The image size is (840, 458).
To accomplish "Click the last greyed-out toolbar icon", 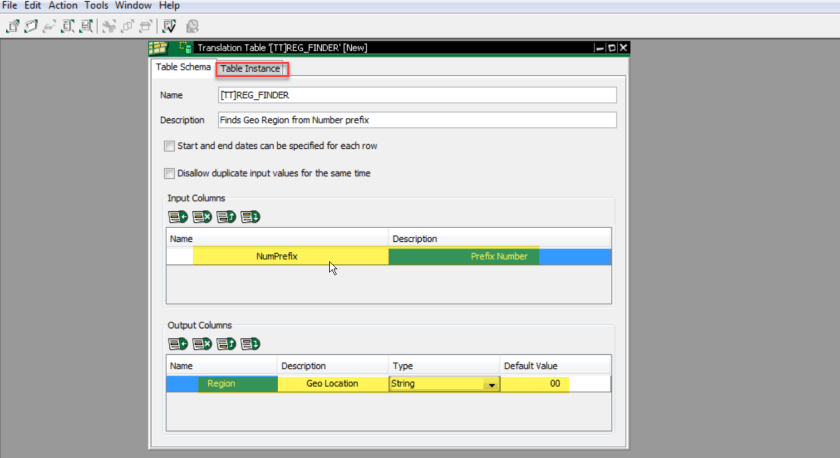I will 192,26.
